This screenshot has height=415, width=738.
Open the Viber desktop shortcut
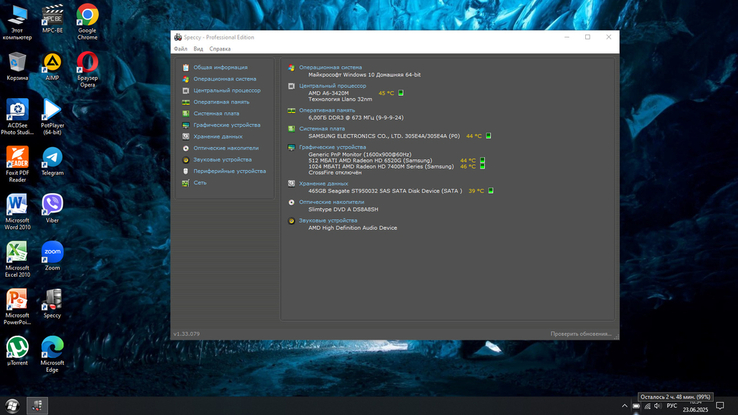[52, 208]
